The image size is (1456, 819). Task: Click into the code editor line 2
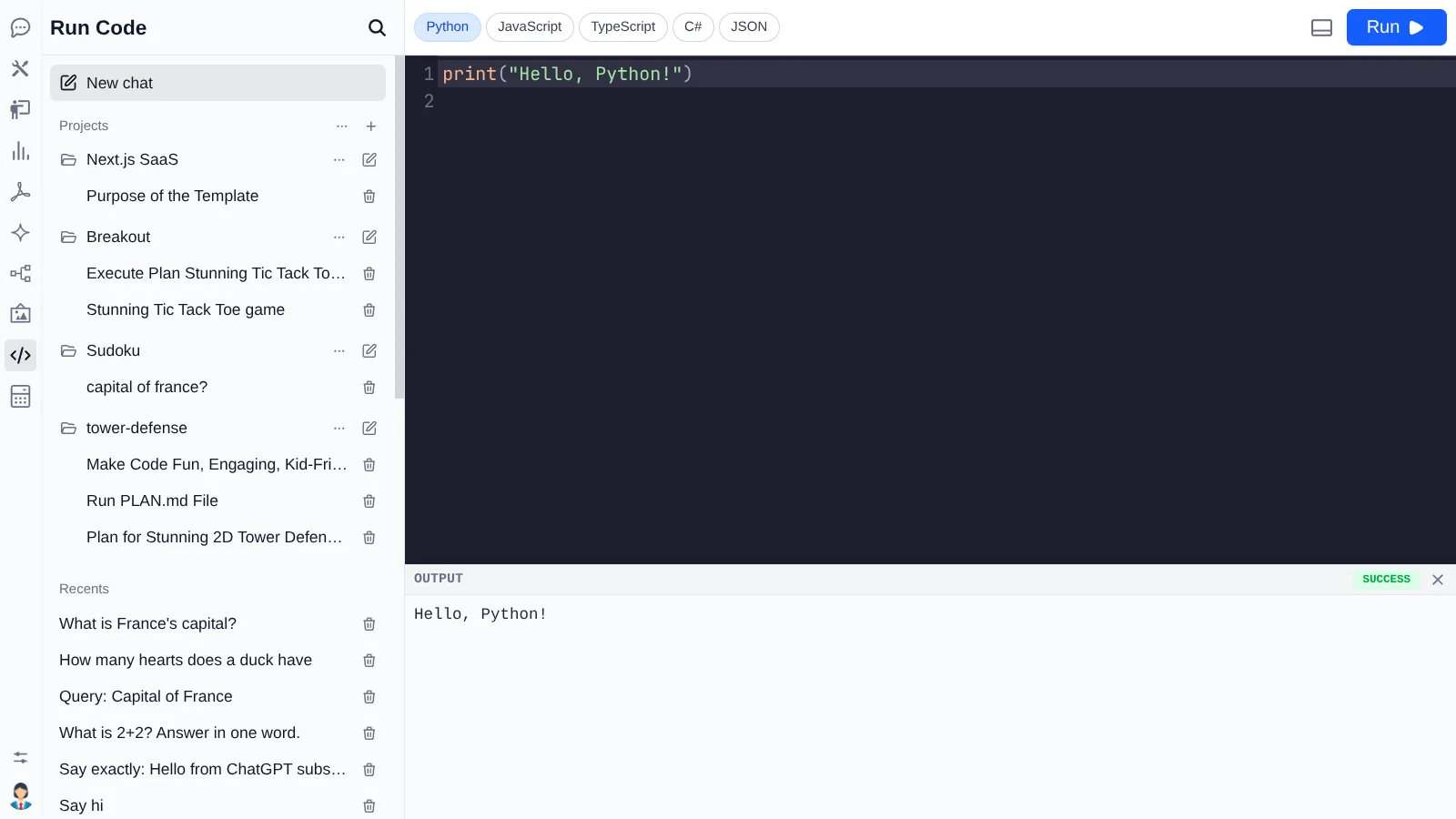click(x=946, y=101)
